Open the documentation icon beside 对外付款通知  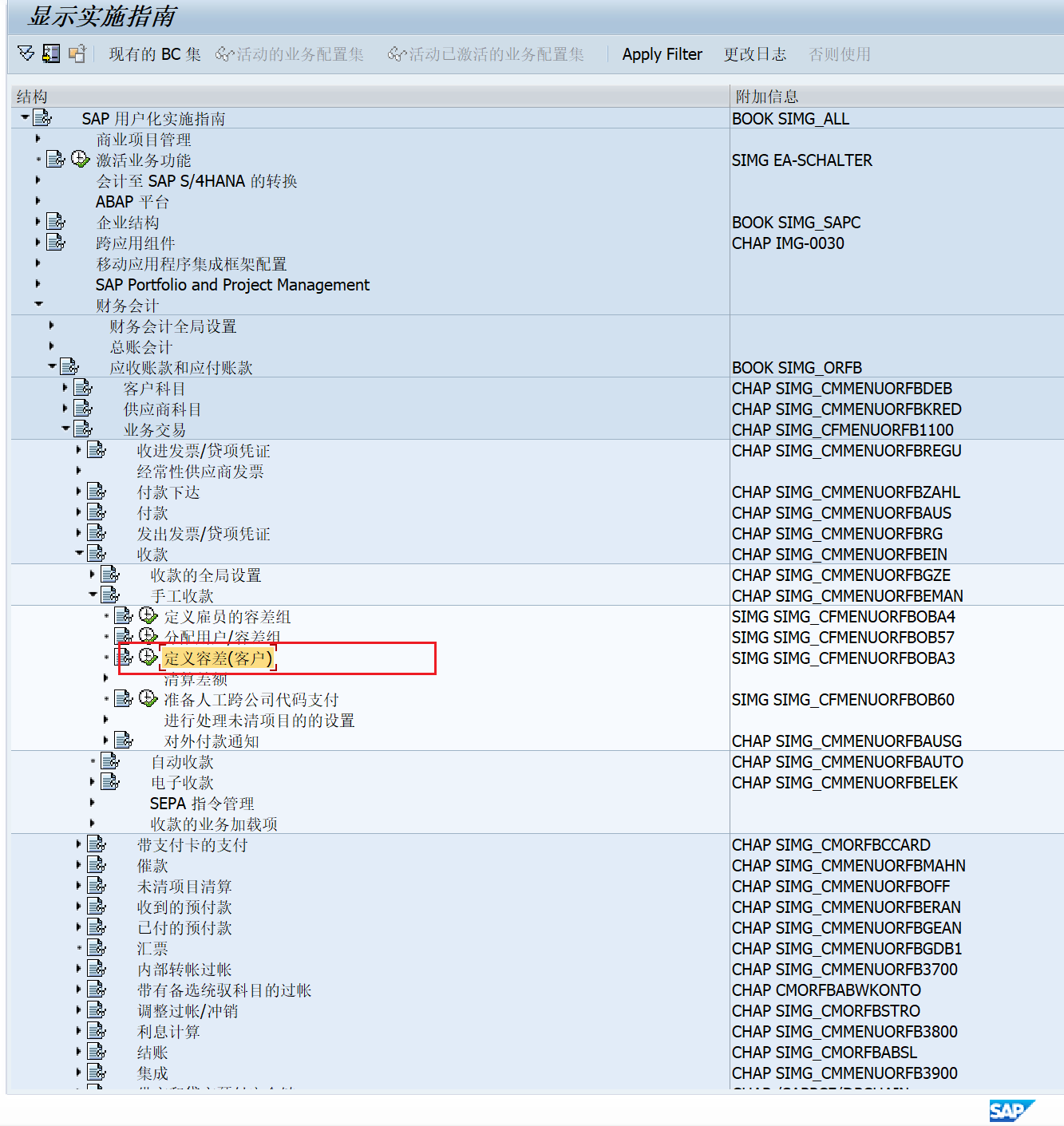(x=124, y=741)
